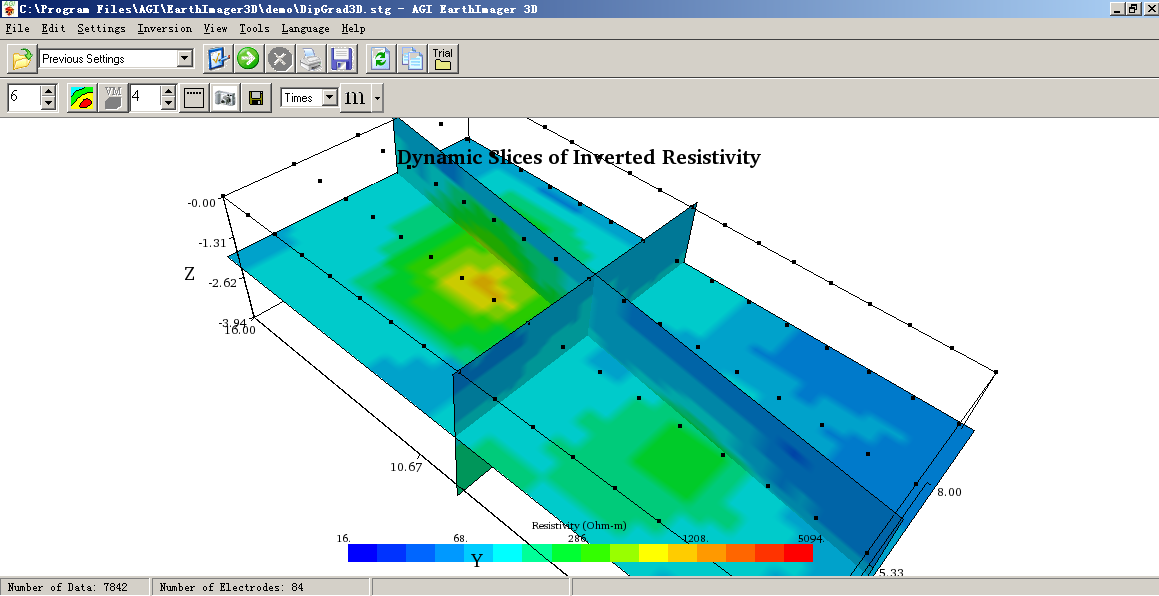Image resolution: width=1159 pixels, height=596 pixels.
Task: Decrease the value 4 with down arrow
Action: (x=169, y=104)
